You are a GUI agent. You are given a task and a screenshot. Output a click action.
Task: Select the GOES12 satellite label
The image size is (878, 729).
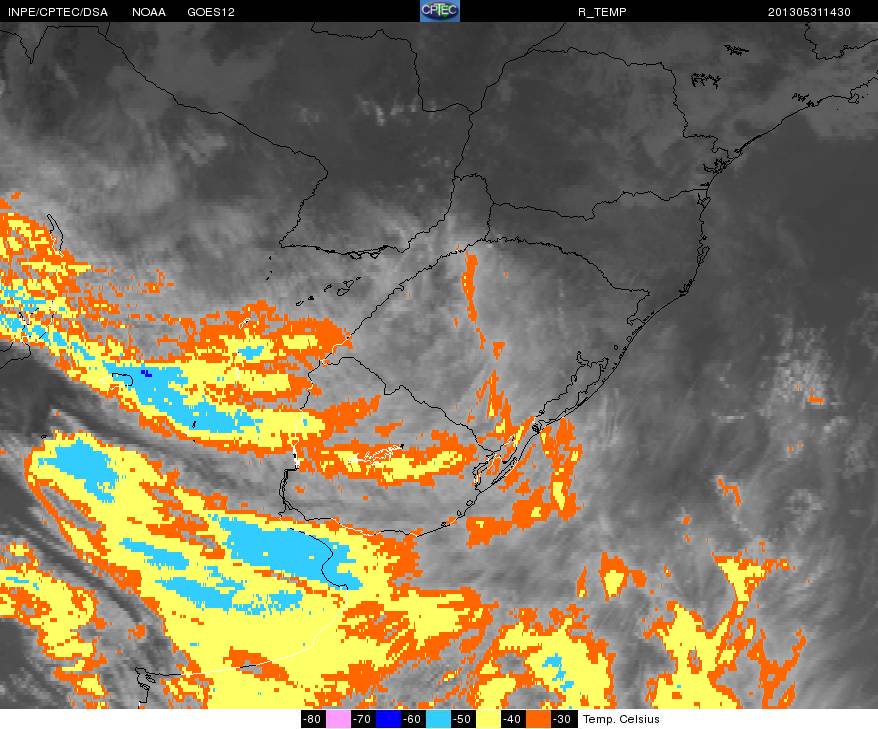point(211,12)
